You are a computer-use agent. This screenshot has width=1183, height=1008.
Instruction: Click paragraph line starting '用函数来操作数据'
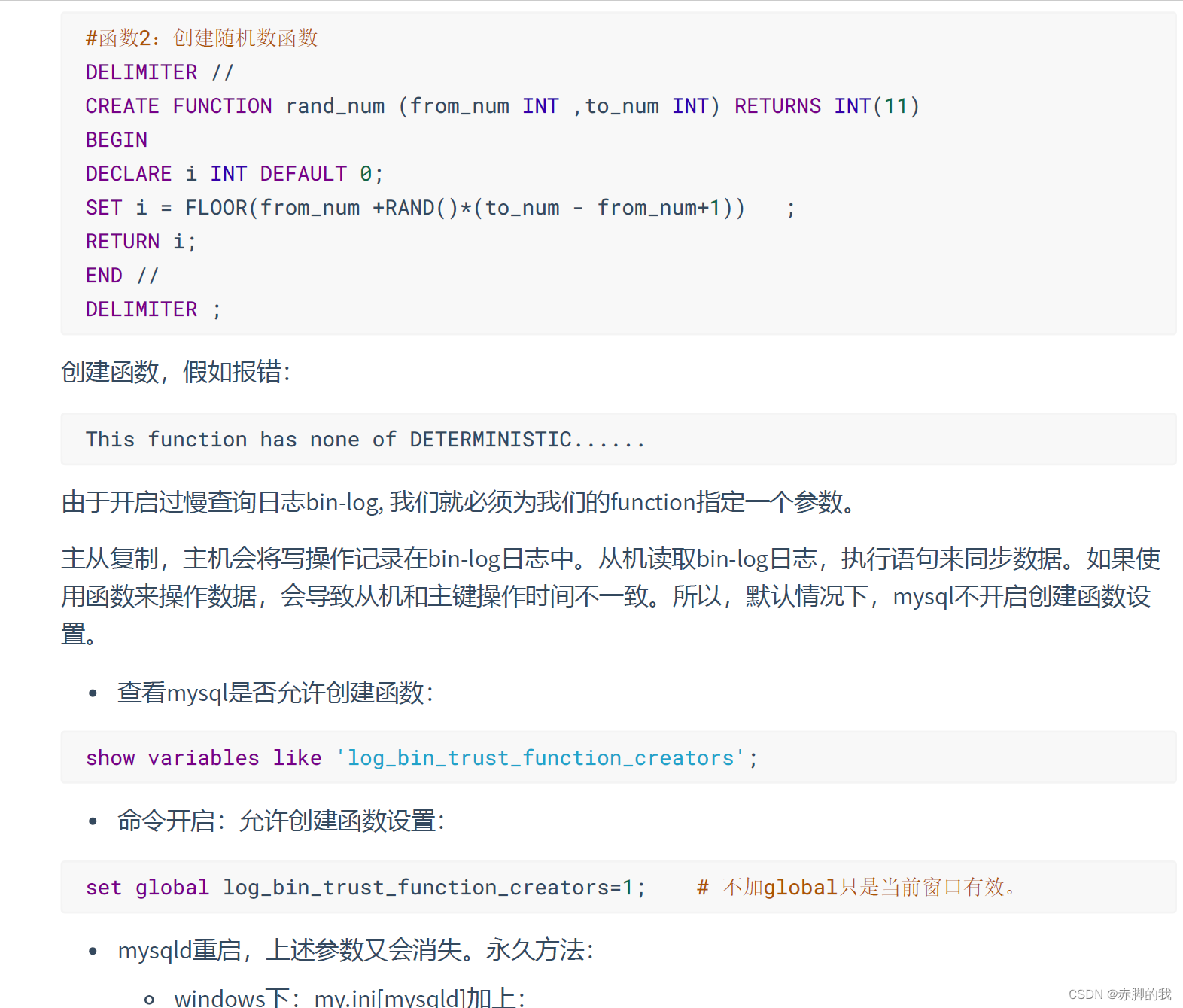[606, 595]
